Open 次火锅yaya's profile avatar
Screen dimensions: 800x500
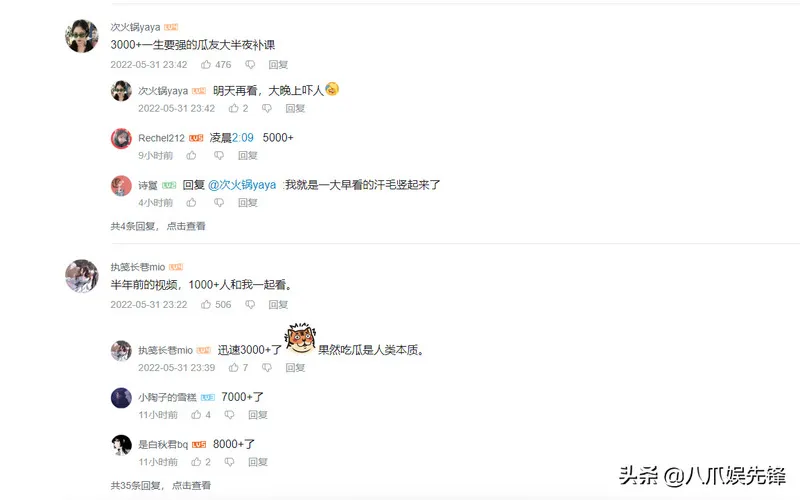tap(82, 36)
